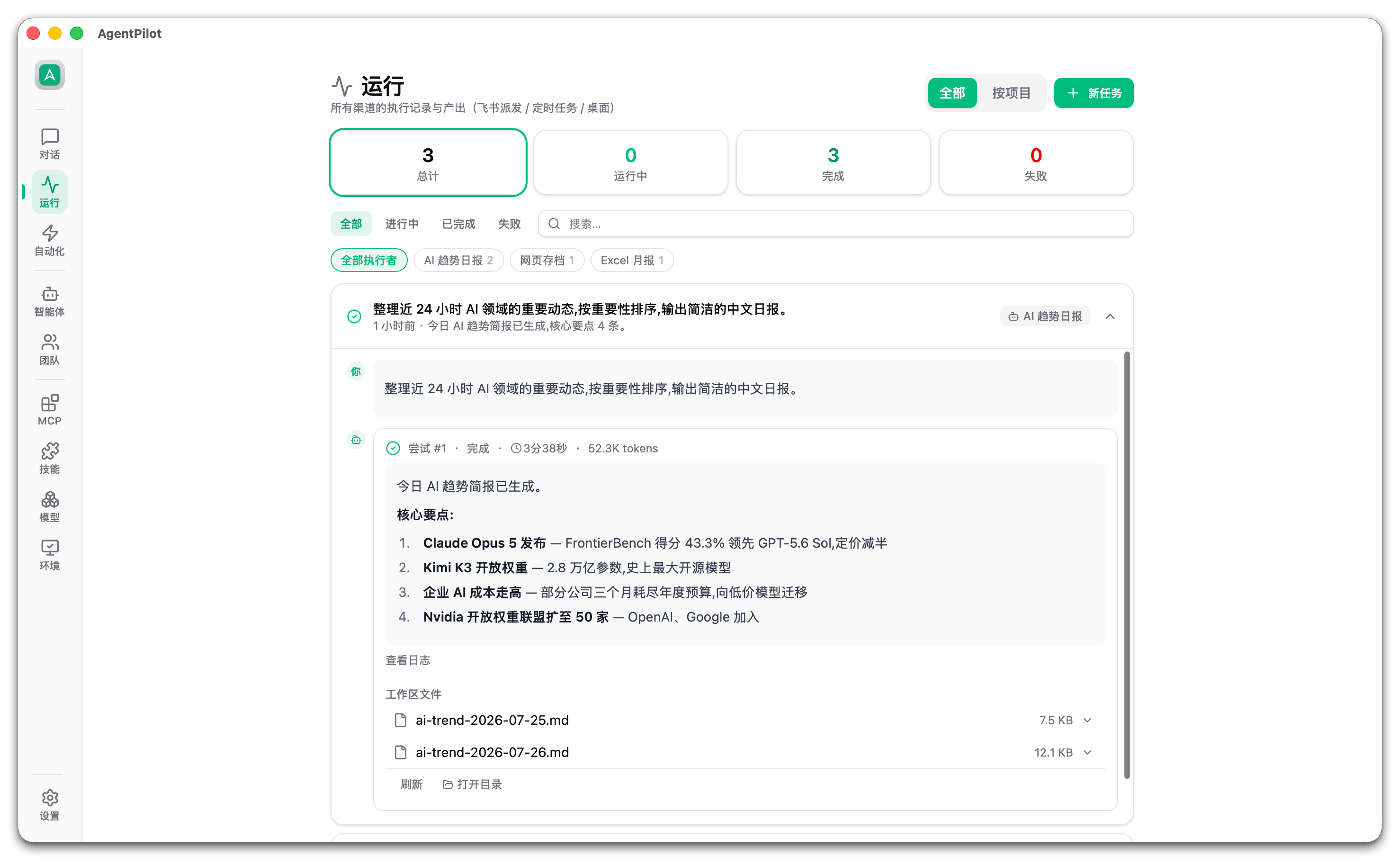The height and width of the screenshot is (866, 1400).
Task: Filter by Excel 月报 executor chip
Action: click(632, 261)
